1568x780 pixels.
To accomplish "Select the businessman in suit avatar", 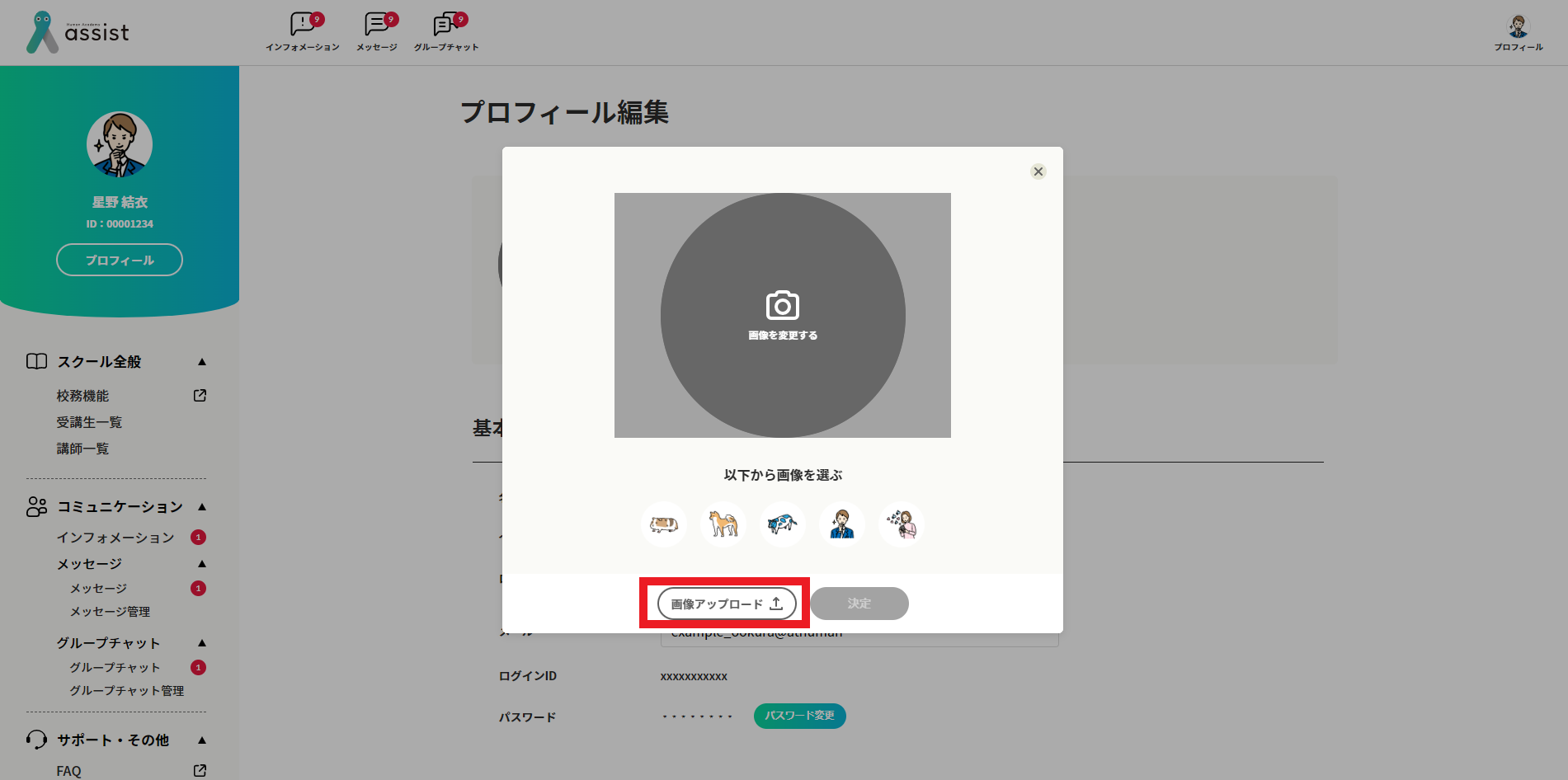I will point(842,524).
